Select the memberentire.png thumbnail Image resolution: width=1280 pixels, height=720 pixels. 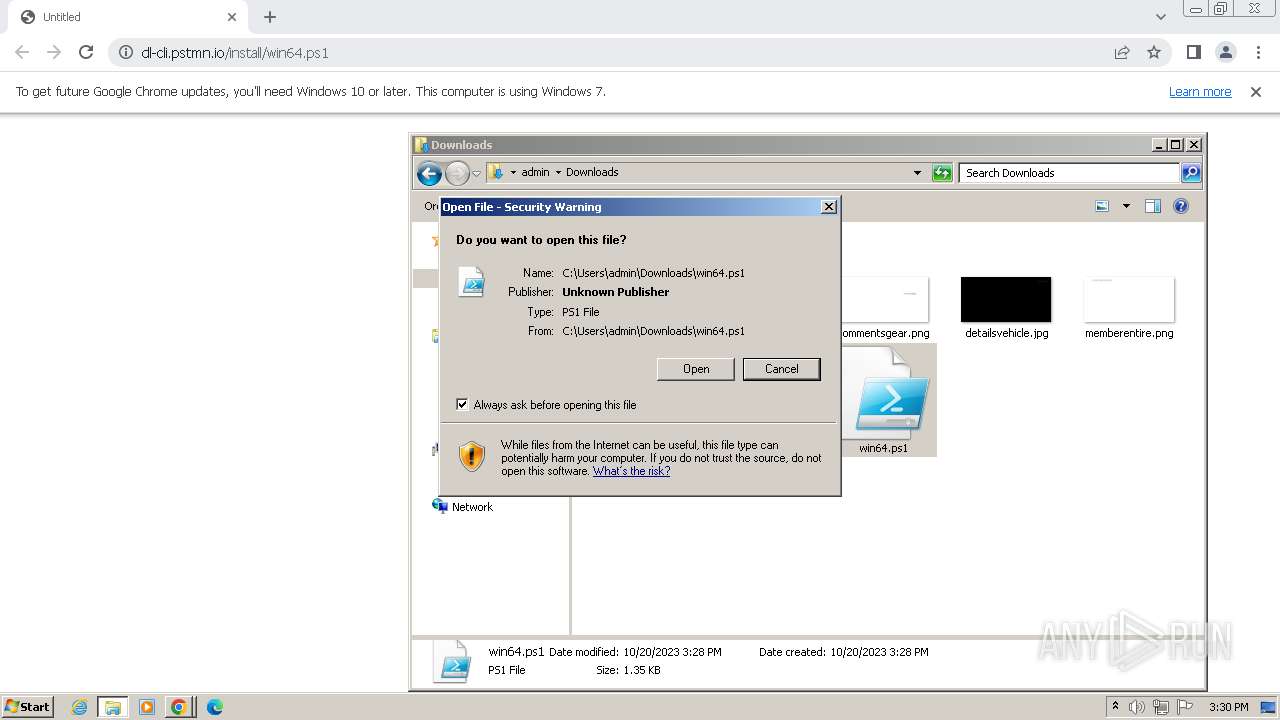[x=1129, y=300]
